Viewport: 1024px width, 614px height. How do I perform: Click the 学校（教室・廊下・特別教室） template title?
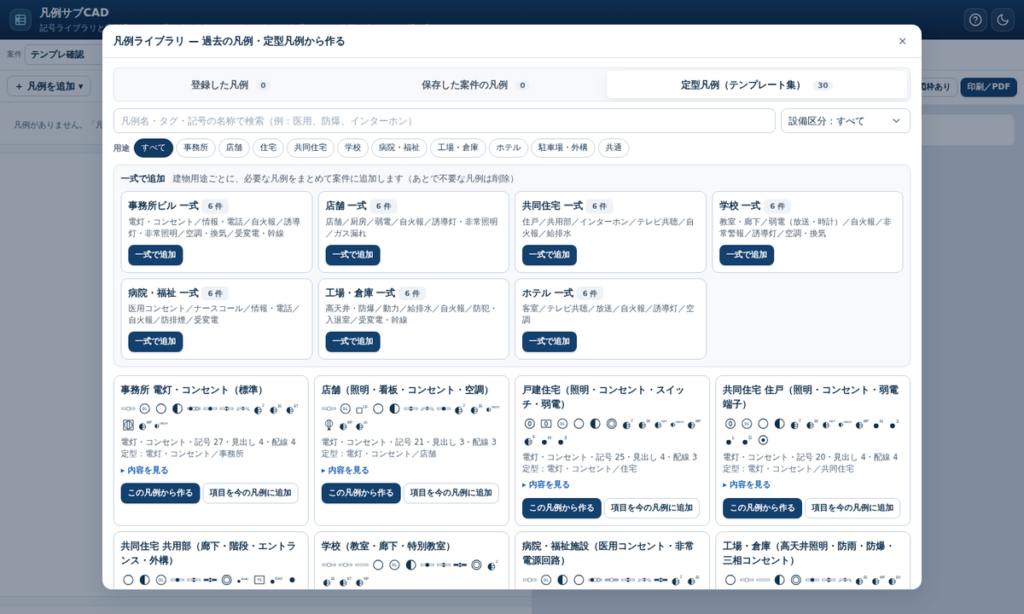[x=386, y=546]
